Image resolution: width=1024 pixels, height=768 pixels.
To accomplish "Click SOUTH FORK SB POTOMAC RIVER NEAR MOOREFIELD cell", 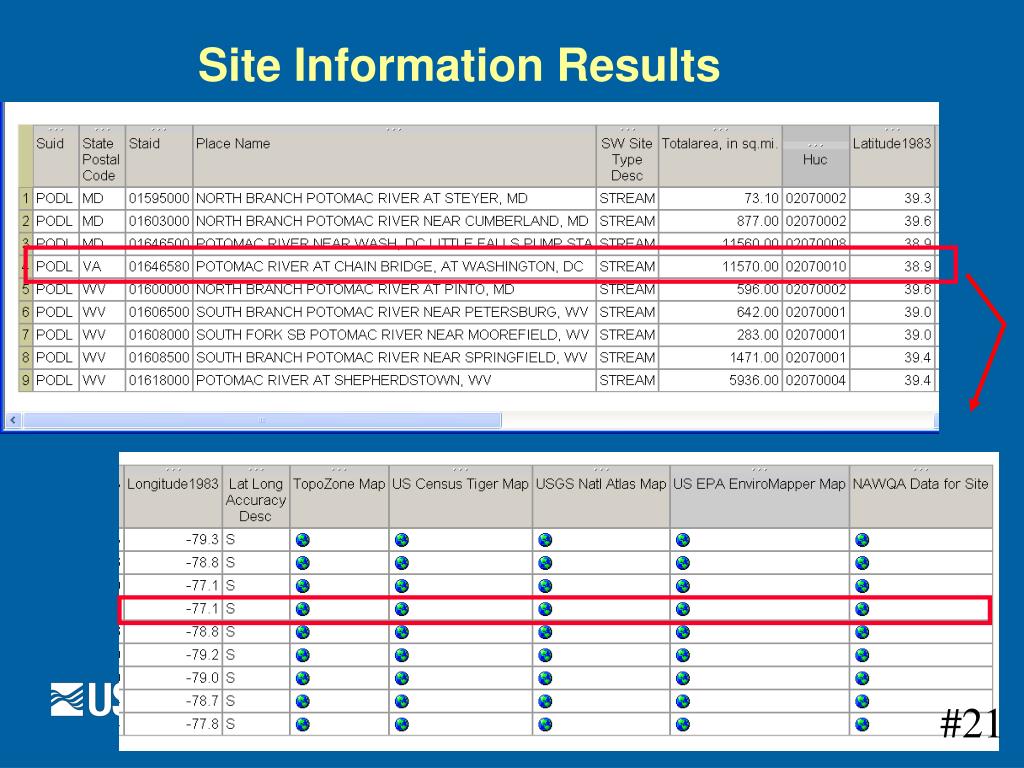I will point(394,335).
